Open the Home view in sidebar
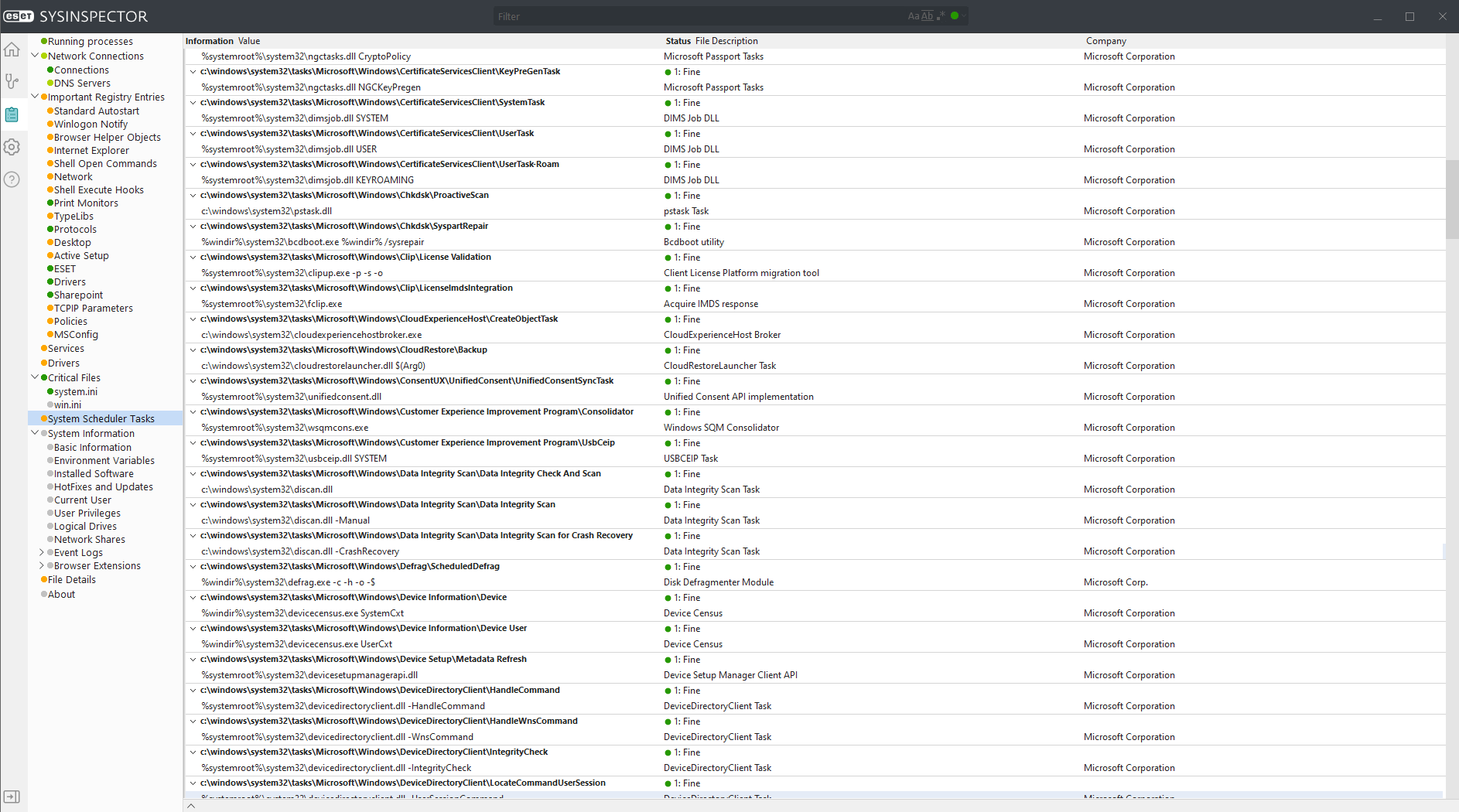Image resolution: width=1459 pixels, height=812 pixels. coord(12,50)
